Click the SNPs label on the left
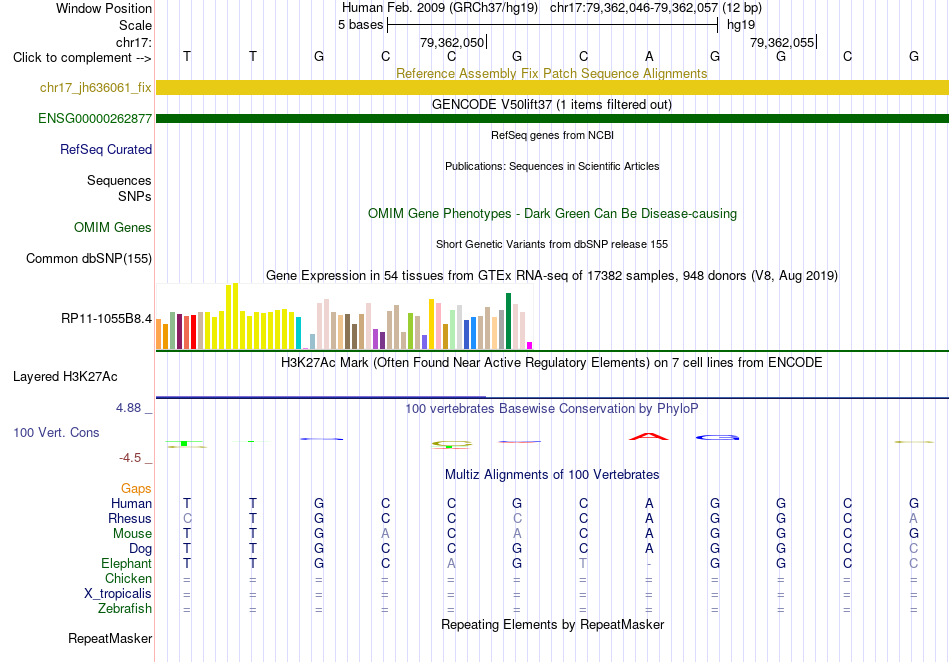Image resolution: width=950 pixels, height=662 pixels. [x=135, y=196]
